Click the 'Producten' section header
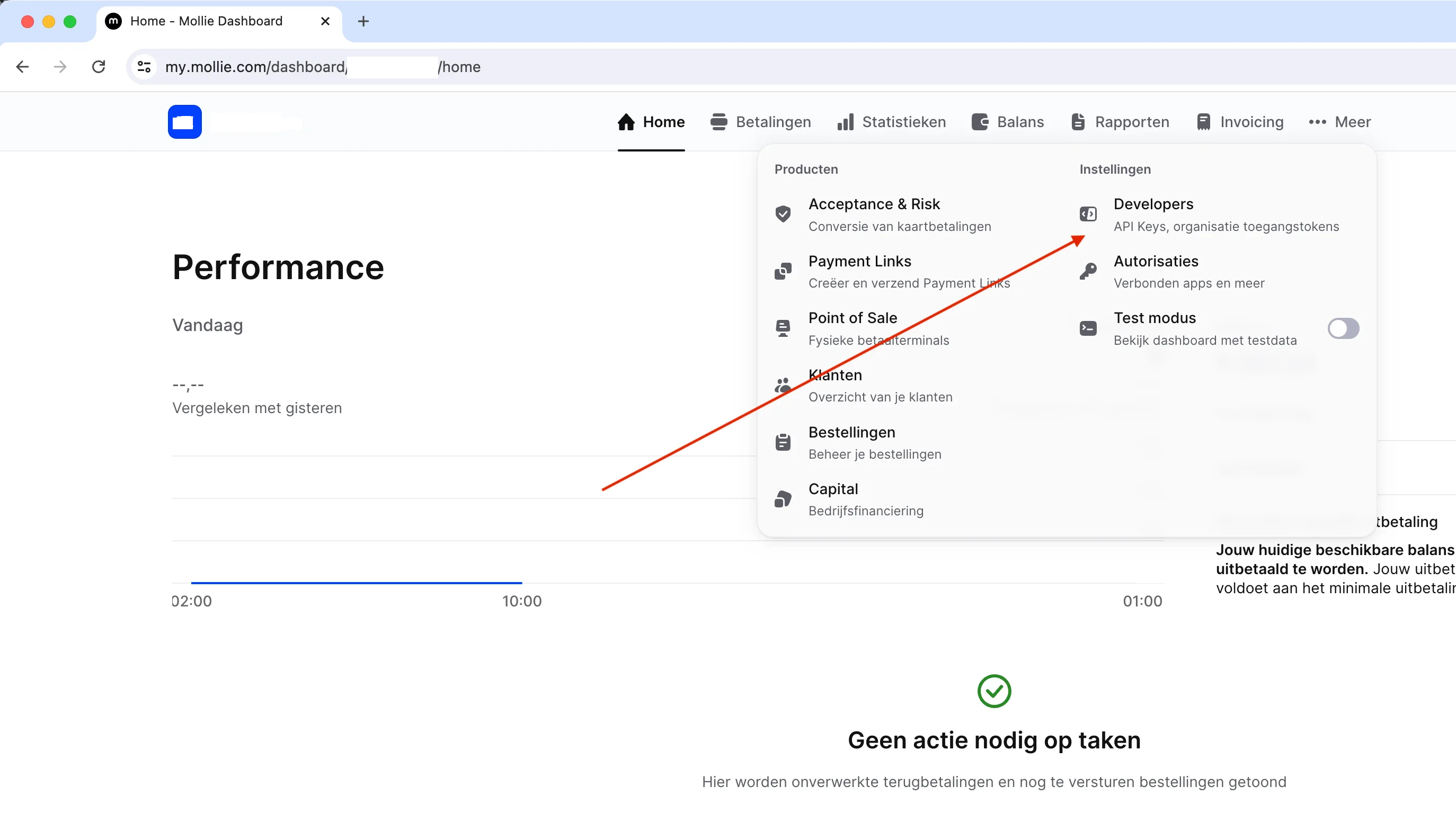This screenshot has height=822, width=1456. 806,169
